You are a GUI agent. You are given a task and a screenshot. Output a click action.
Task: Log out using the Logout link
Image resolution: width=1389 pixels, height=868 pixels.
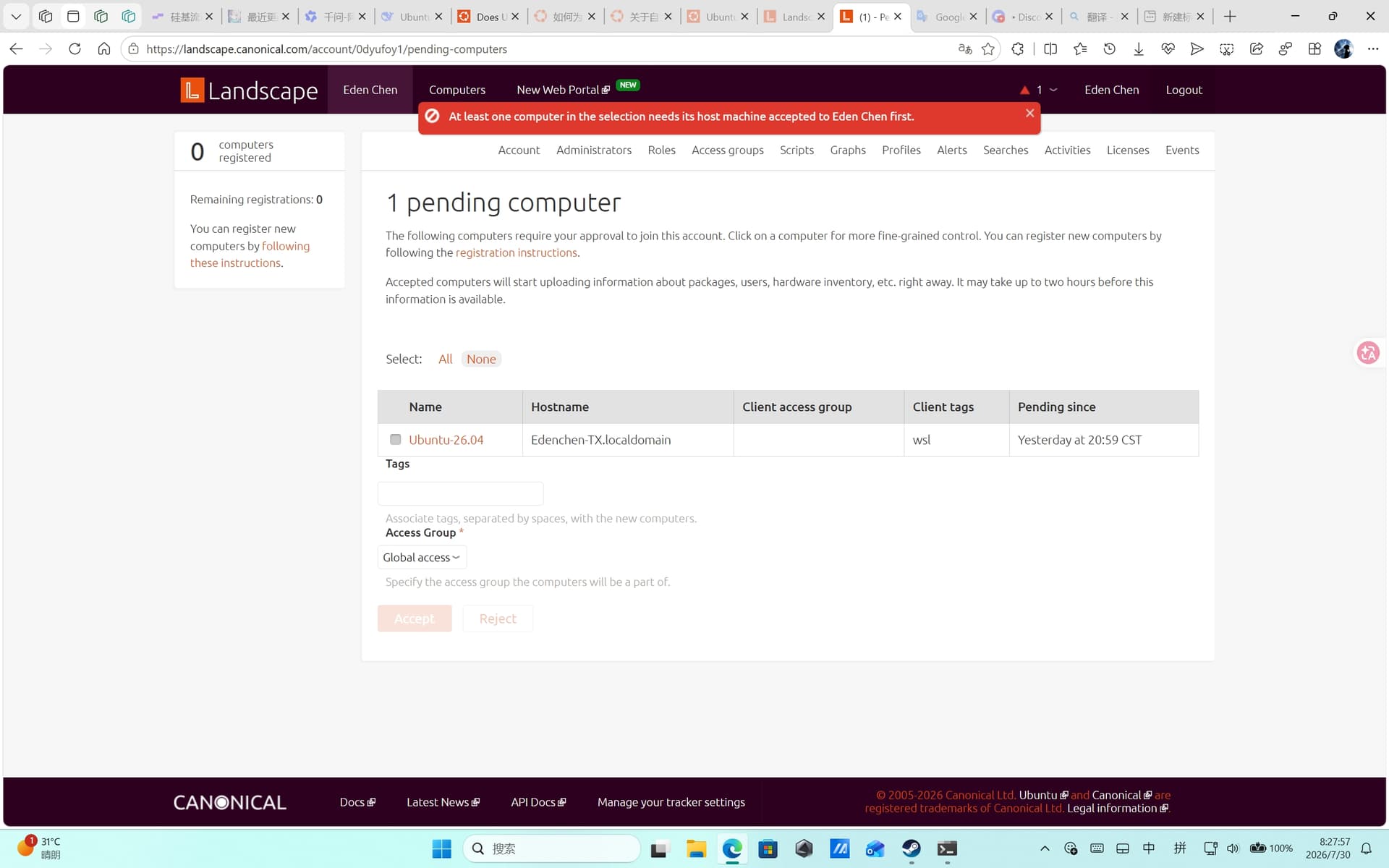click(x=1184, y=90)
